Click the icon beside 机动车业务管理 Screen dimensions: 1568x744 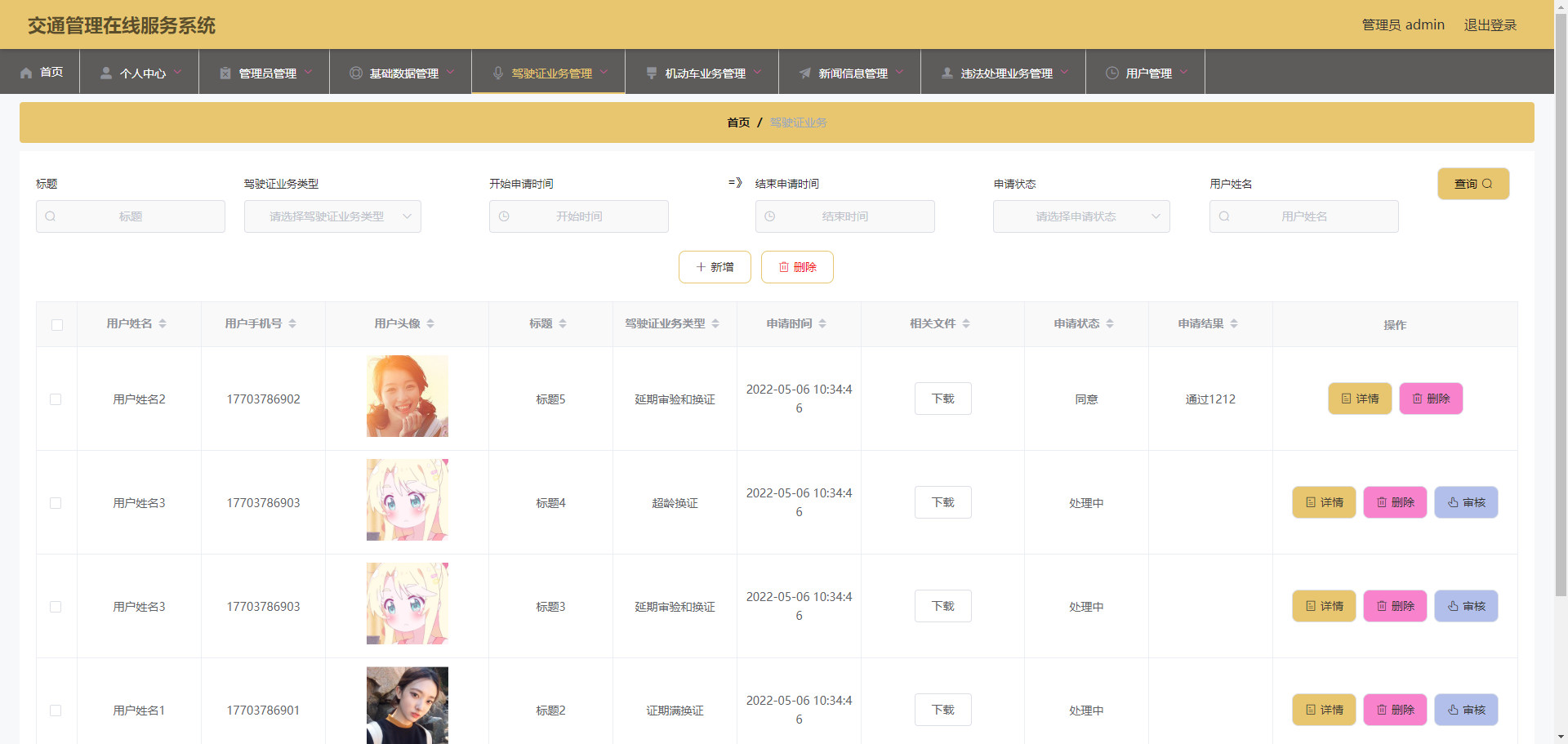coord(652,73)
